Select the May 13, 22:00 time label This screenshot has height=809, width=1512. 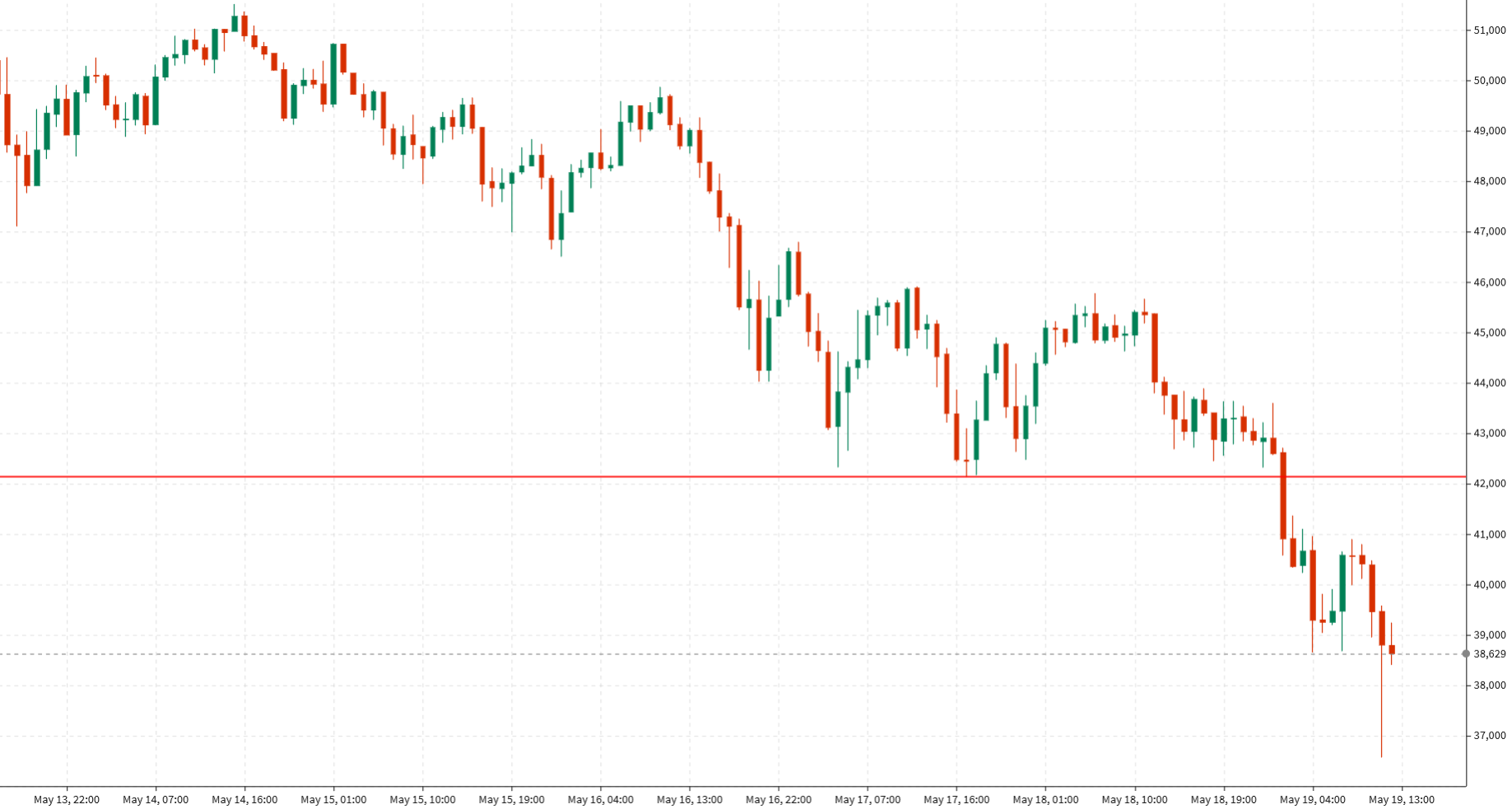67,800
